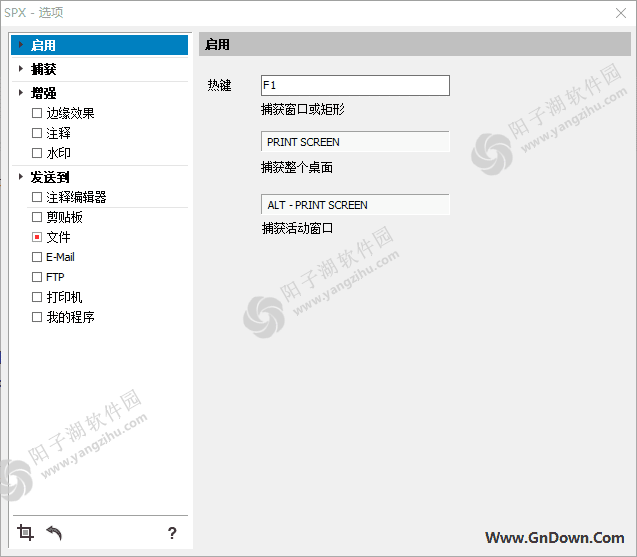Toggle the 剪贴板 checkbox
Viewport: 637px width, 557px height.
tap(37, 217)
